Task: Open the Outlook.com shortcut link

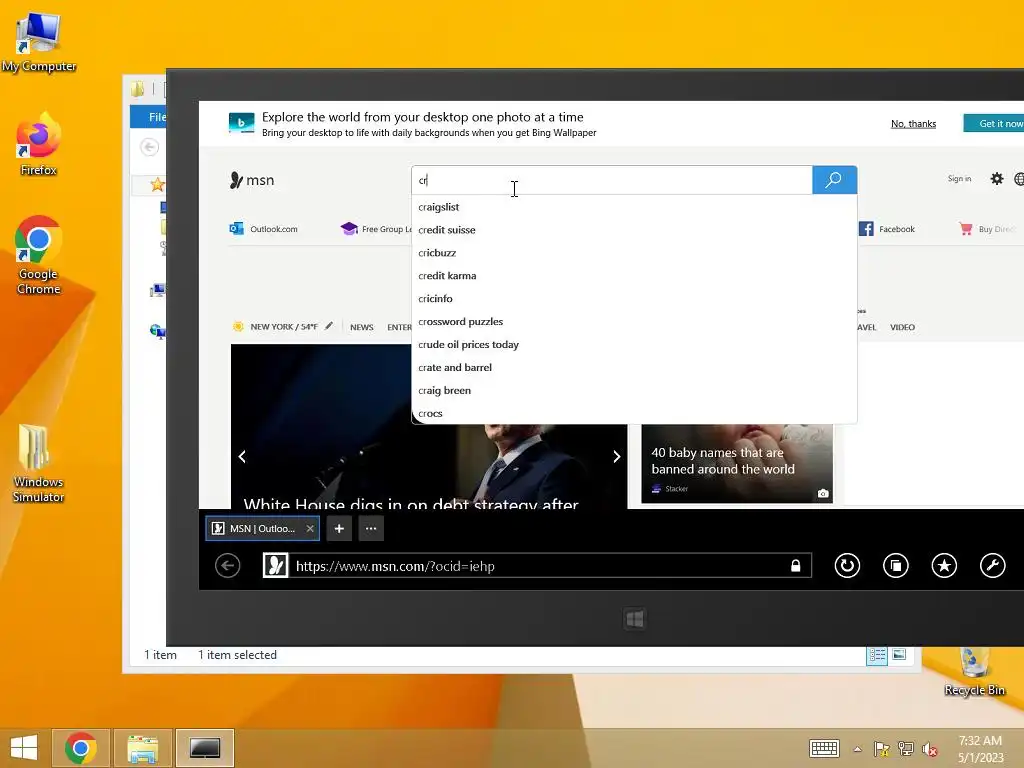Action: pyautogui.click(x=264, y=229)
